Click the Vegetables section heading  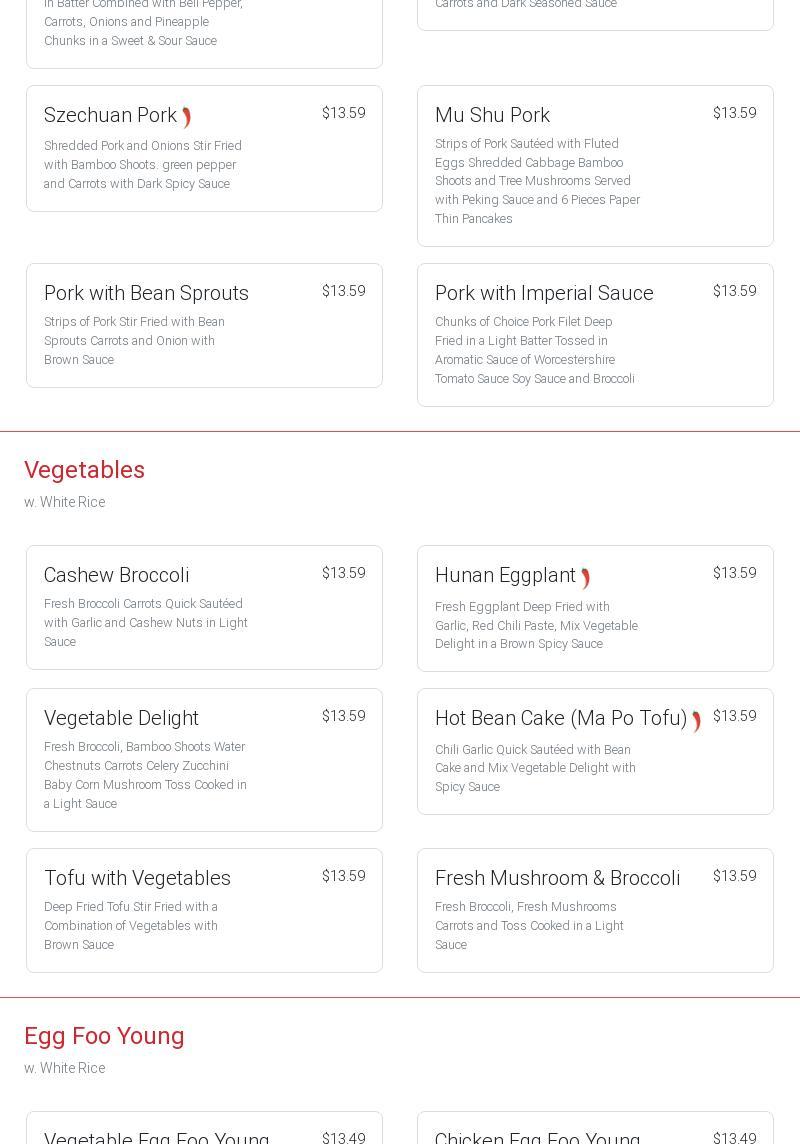pos(84,470)
